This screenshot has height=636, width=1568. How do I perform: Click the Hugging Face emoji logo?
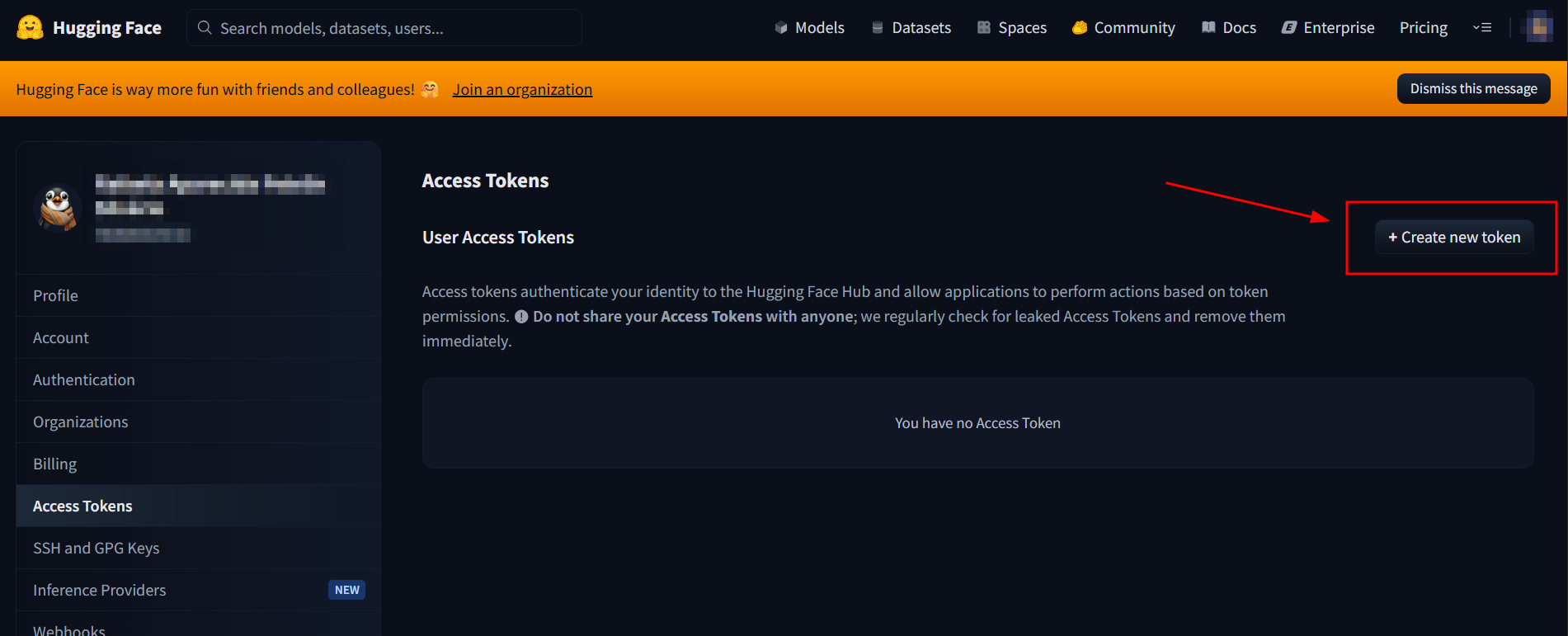pyautogui.click(x=30, y=27)
